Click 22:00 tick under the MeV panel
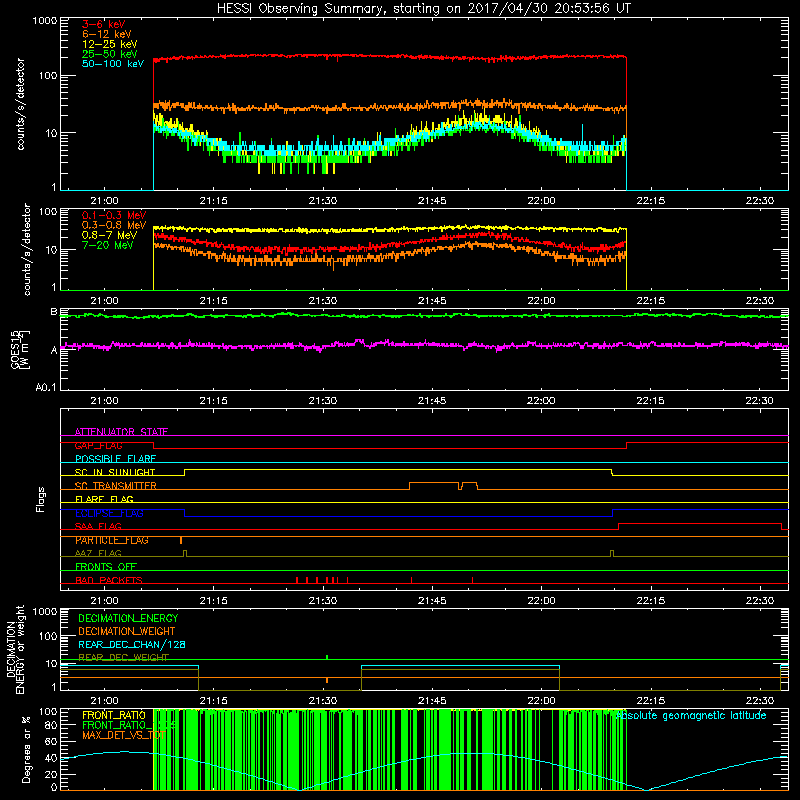 [541, 301]
